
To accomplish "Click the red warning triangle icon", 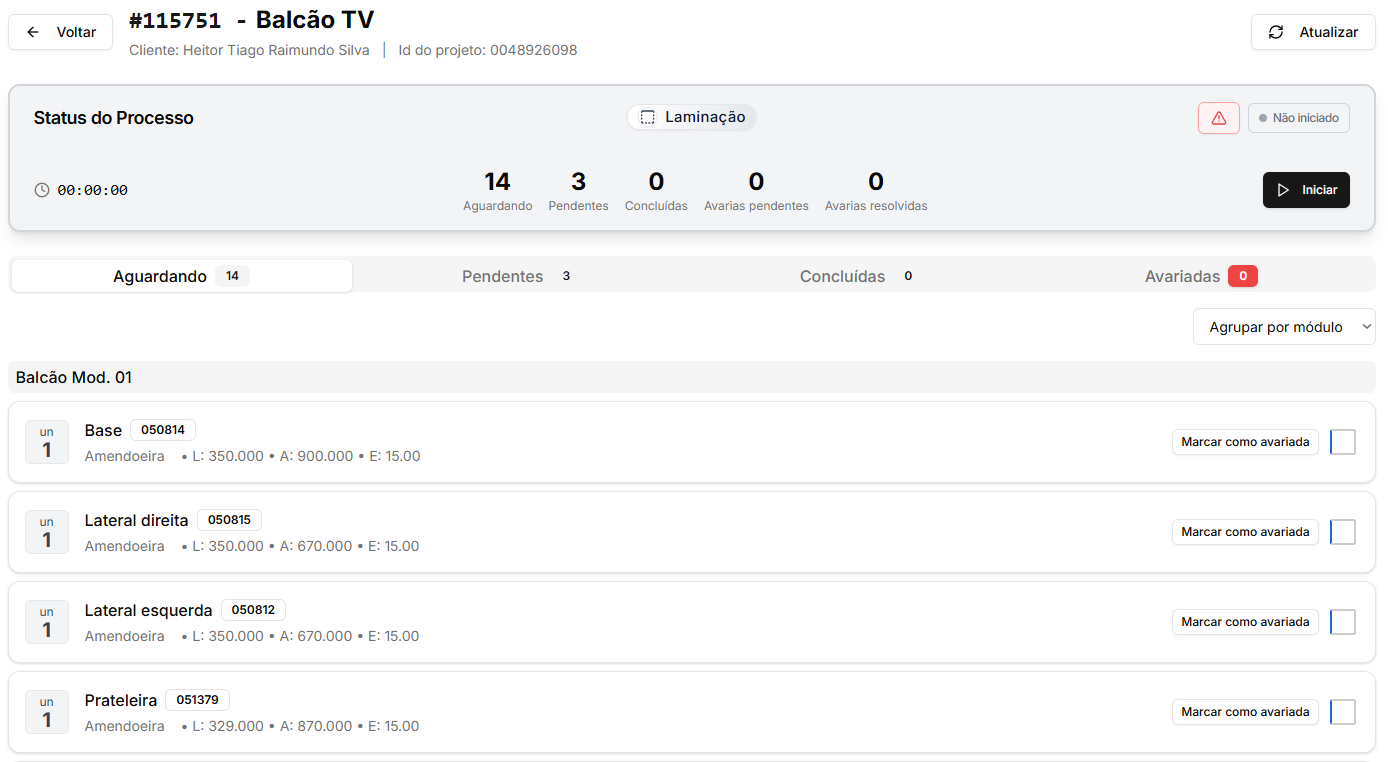I will tap(1218, 118).
